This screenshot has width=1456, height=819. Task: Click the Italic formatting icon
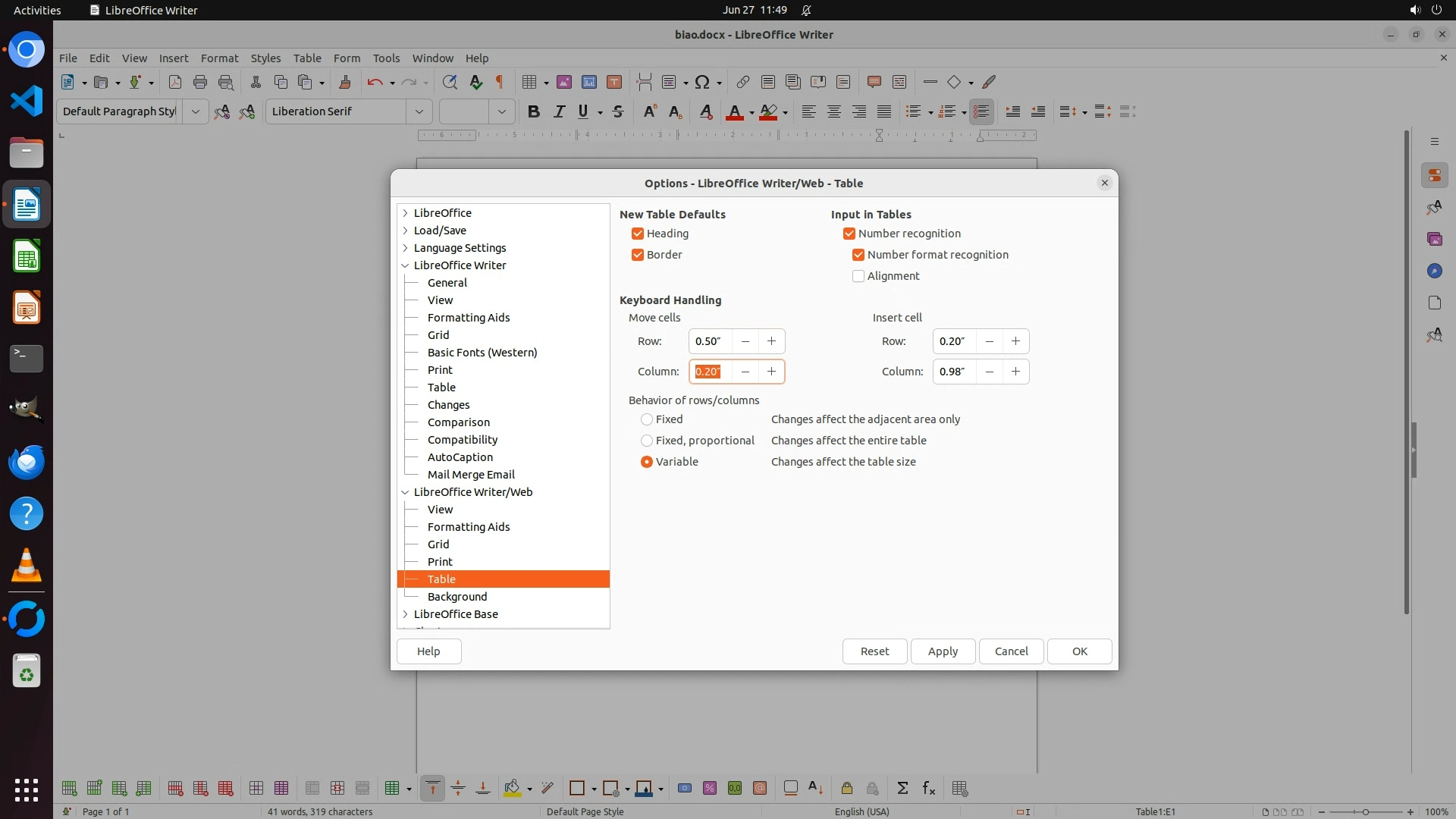pos(559,111)
